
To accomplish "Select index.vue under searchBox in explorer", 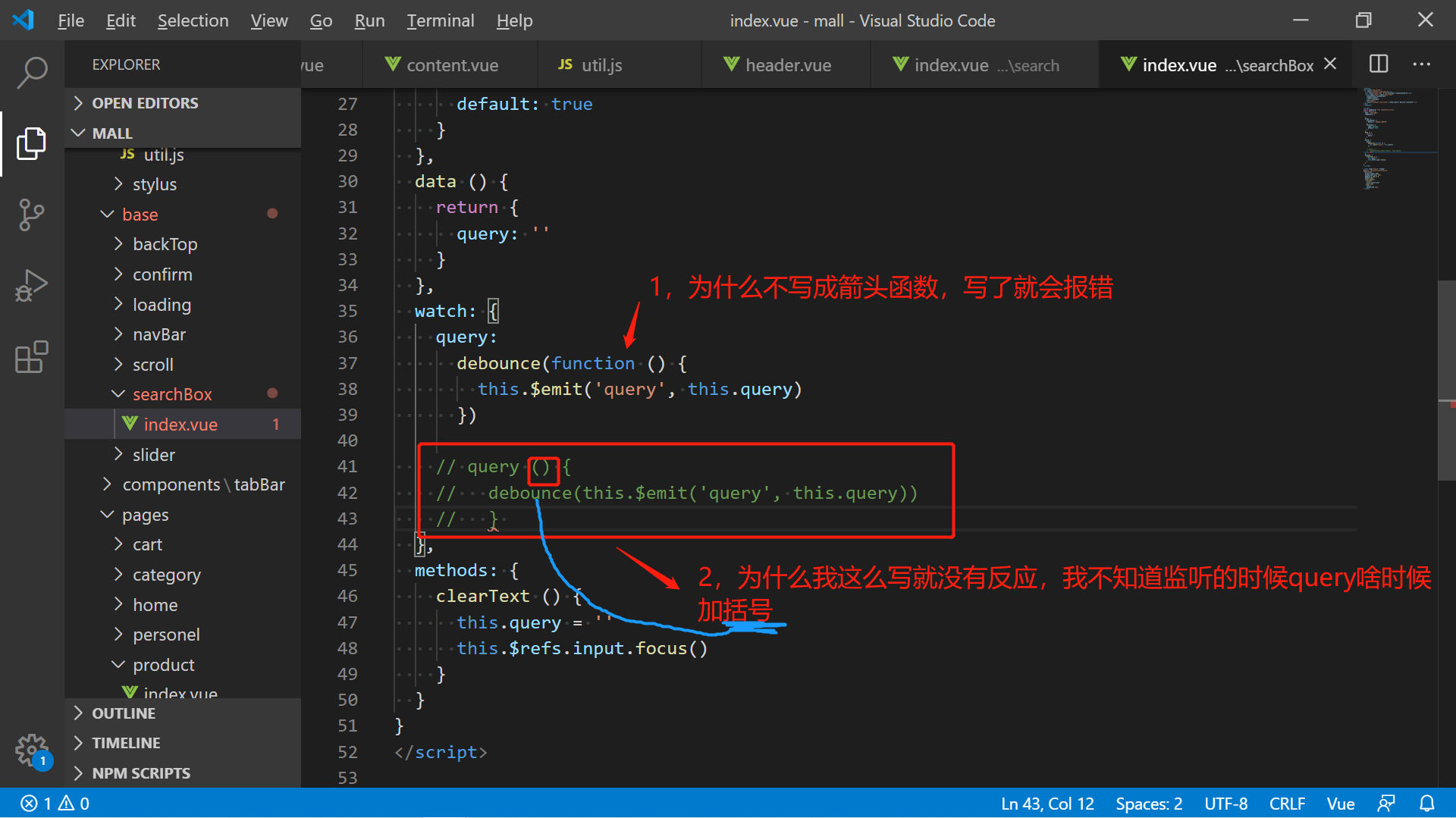I will pos(183,425).
